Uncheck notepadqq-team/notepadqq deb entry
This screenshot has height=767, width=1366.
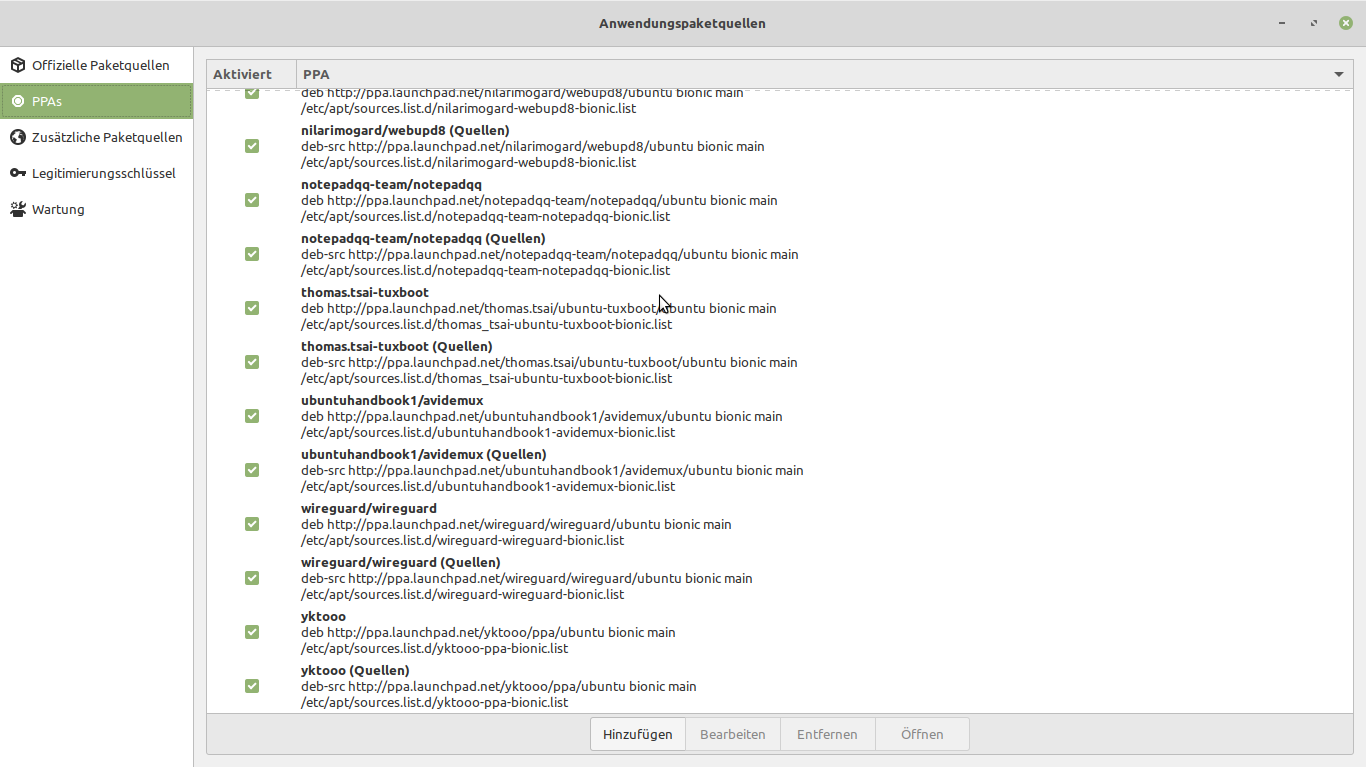[252, 200]
